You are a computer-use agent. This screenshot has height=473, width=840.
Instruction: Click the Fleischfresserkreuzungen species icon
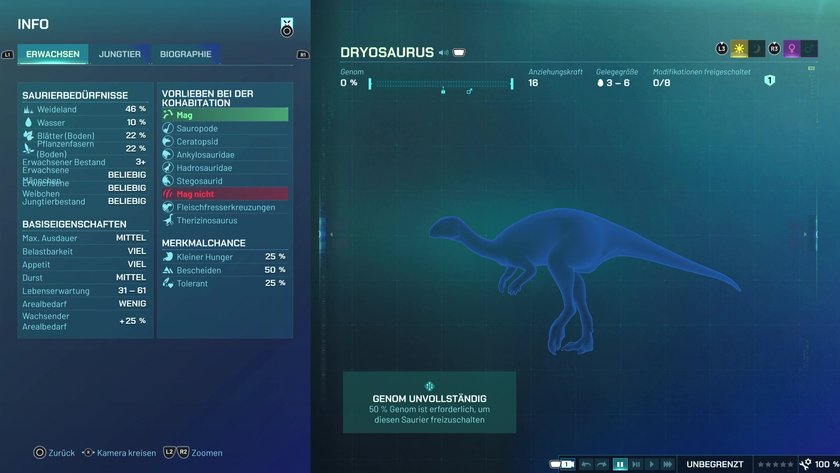(x=168, y=207)
